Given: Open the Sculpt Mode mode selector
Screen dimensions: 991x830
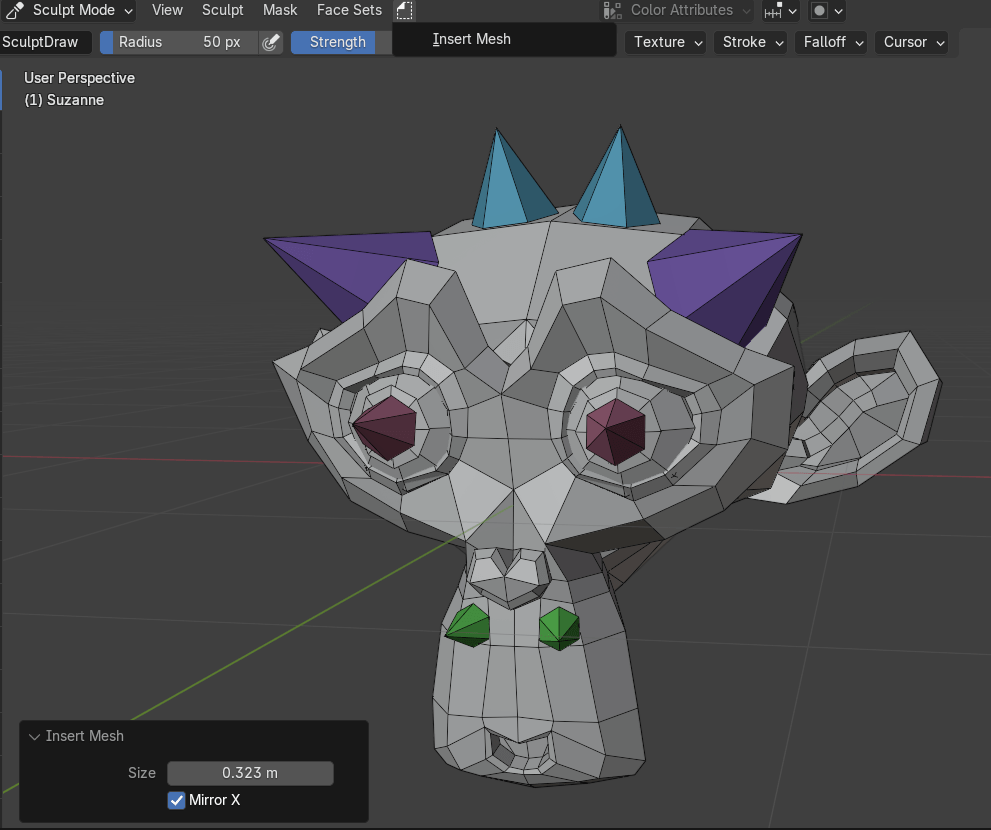Looking at the screenshot, I should tap(68, 10).
